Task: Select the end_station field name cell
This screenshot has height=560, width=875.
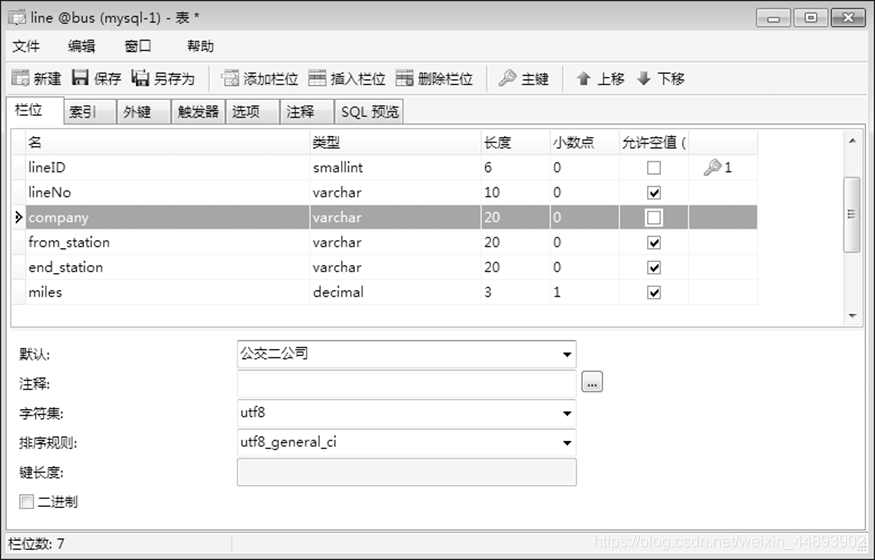Action: coord(167,267)
